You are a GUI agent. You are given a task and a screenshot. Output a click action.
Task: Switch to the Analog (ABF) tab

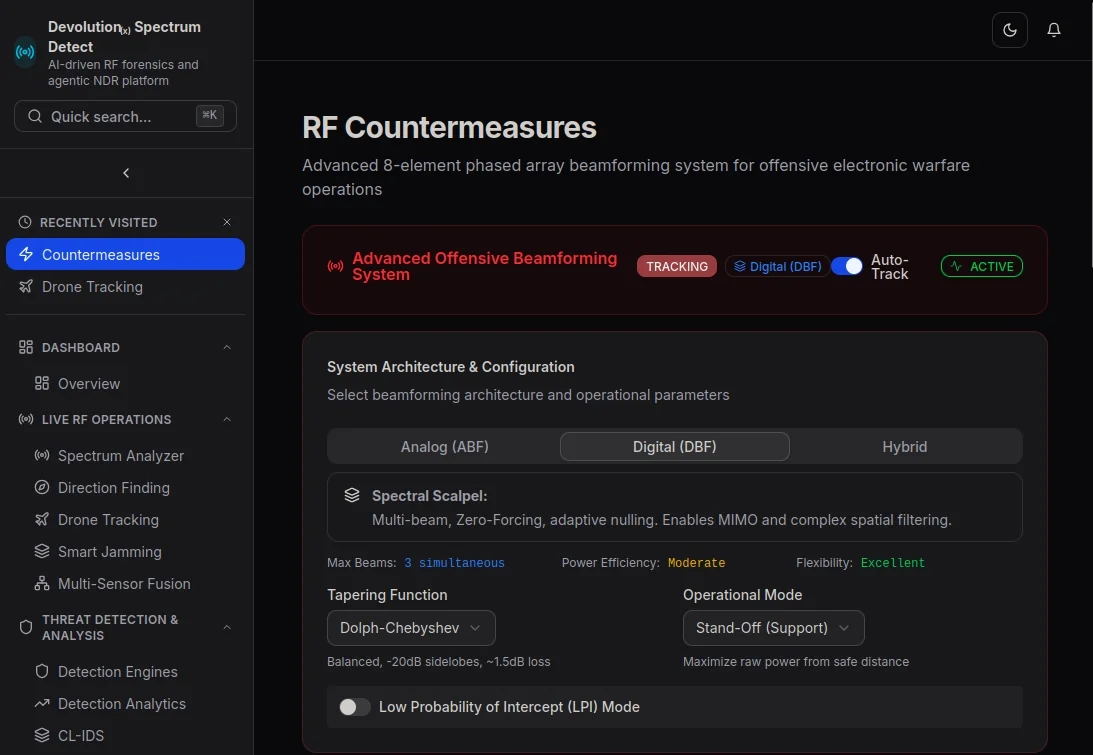click(444, 446)
